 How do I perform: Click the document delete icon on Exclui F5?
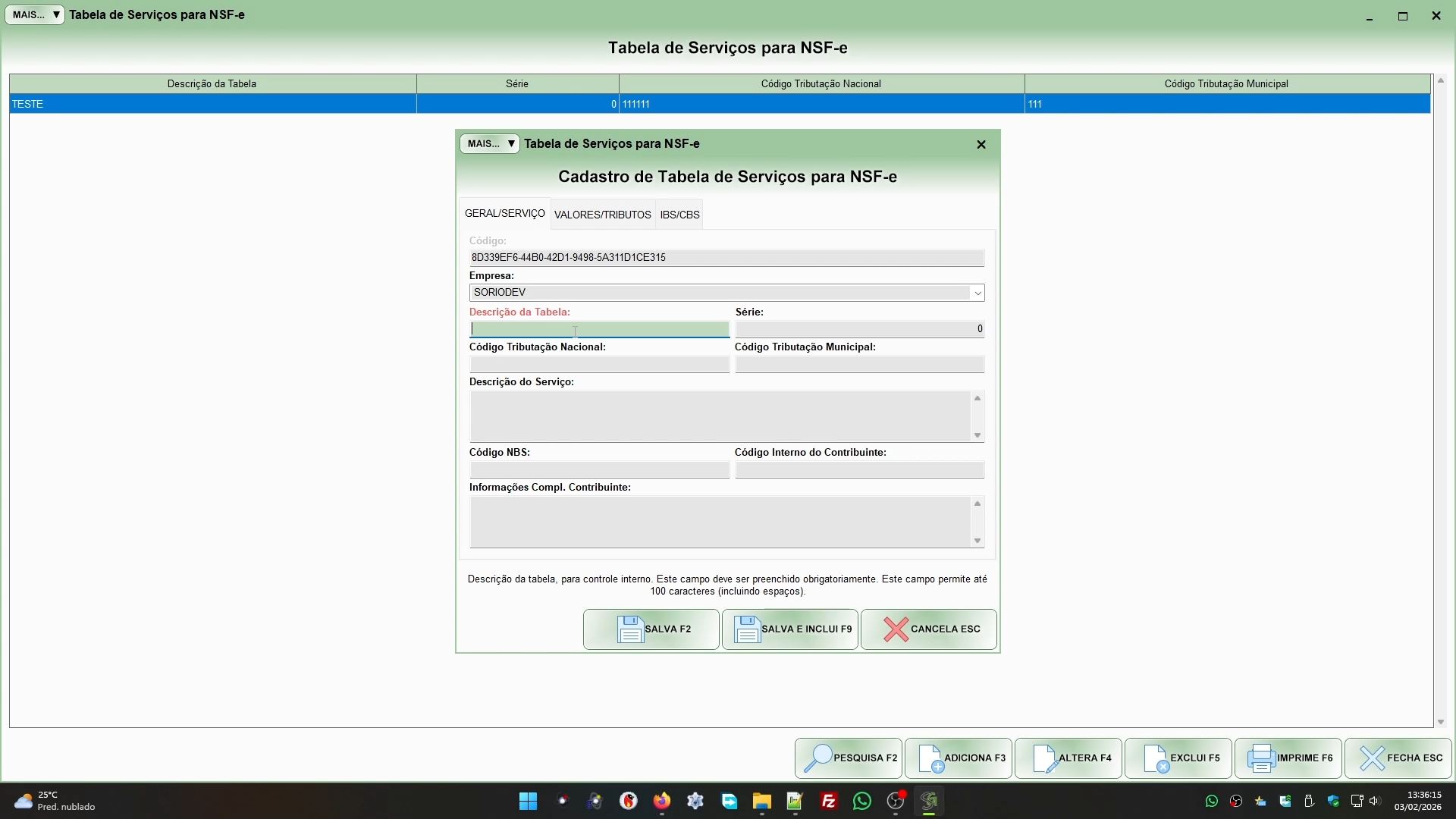(x=1156, y=758)
